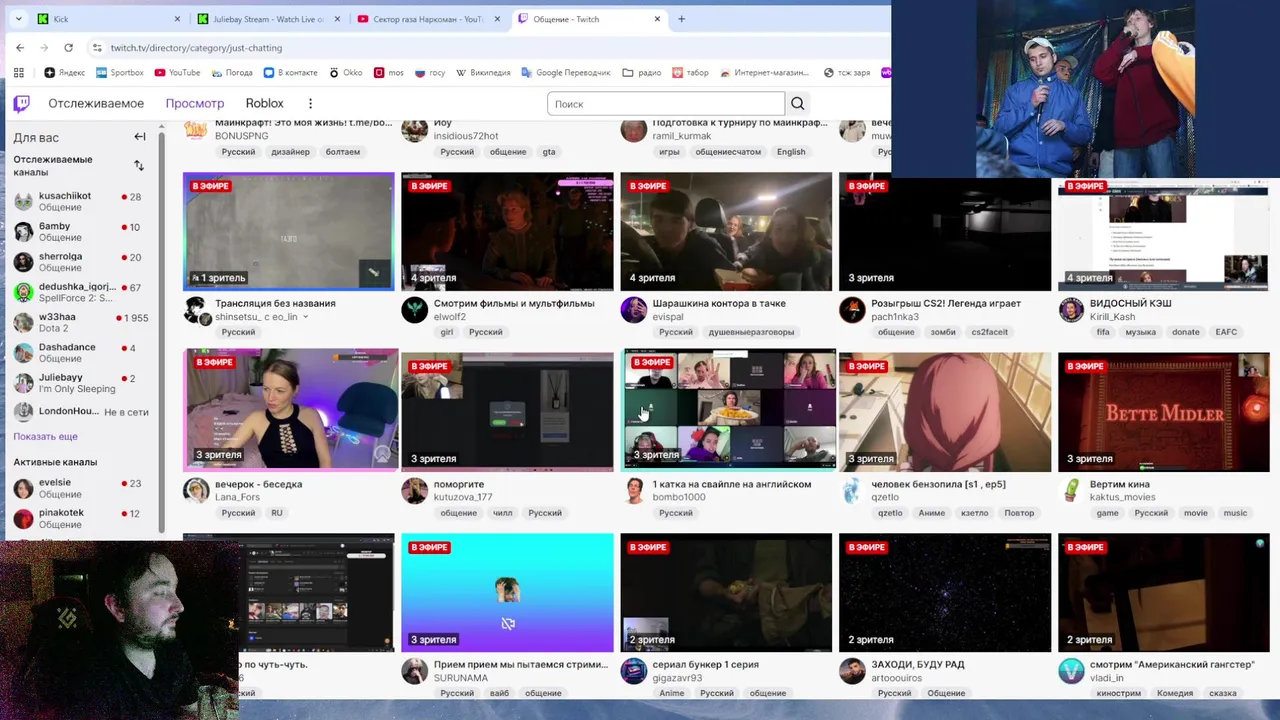Open kusachiikot channel in sidebar
The width and height of the screenshot is (1280, 720).
click(x=82, y=201)
